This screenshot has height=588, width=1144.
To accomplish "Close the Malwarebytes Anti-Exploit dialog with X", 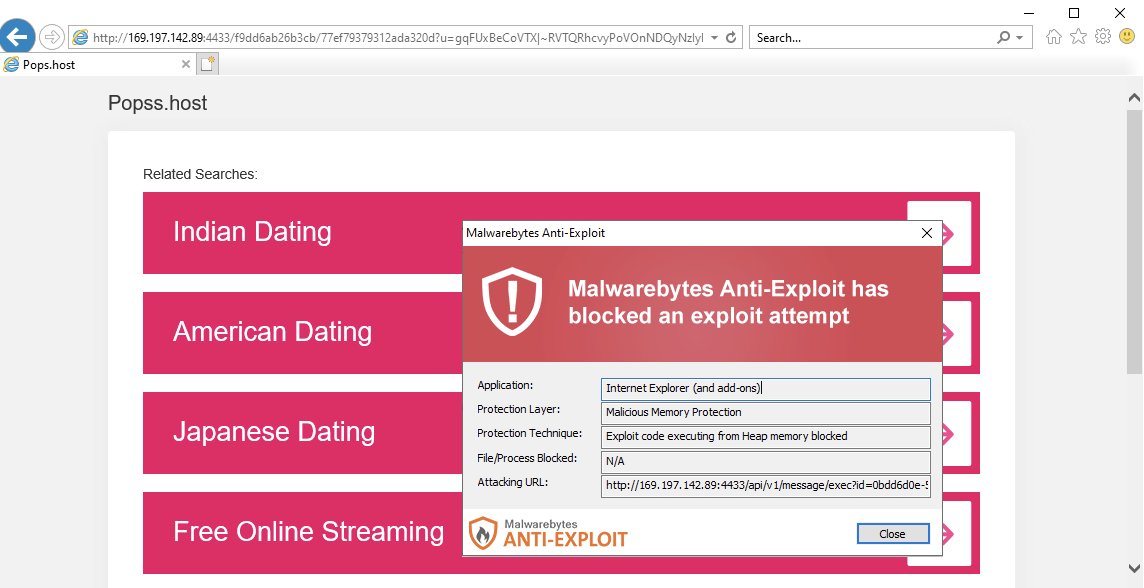I will [927, 233].
